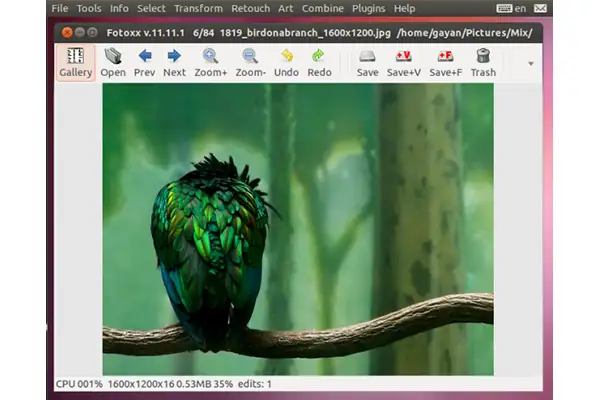Viewport: 600px width, 400px height.
Task: Save the current image
Action: (368, 62)
